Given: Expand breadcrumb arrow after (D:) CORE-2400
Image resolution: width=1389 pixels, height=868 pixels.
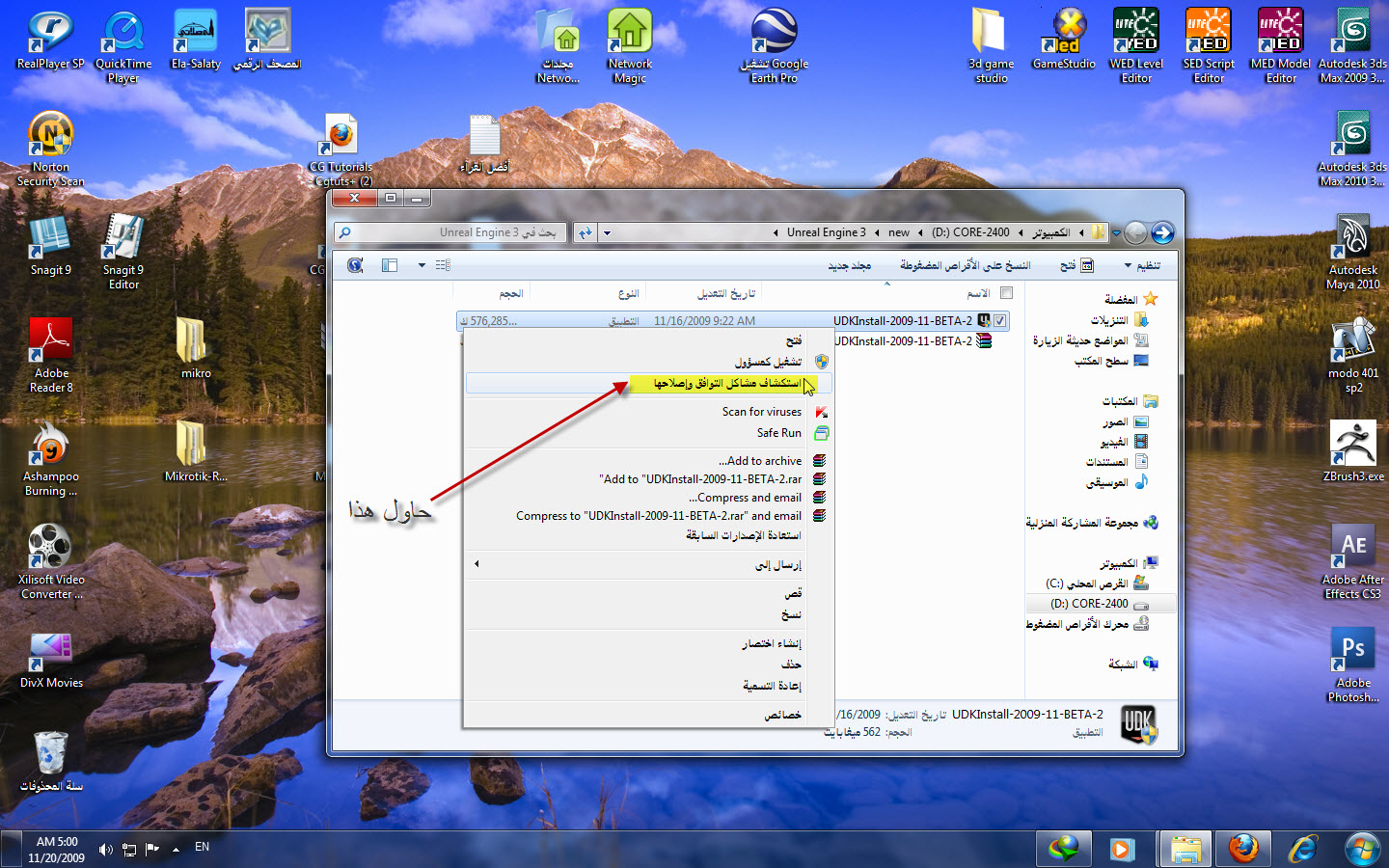Looking at the screenshot, I should tap(920, 232).
